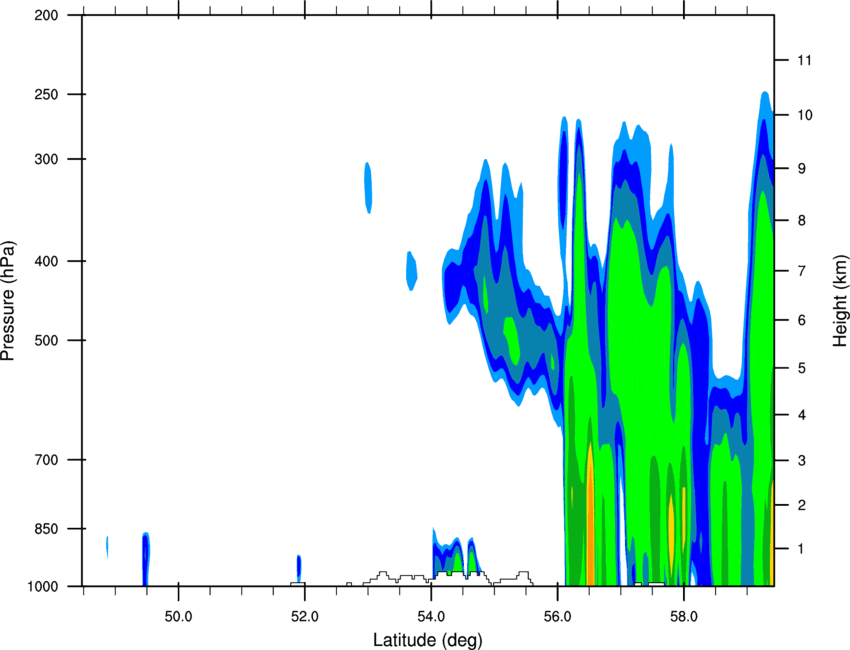Click the light-blue contour blob near latitude 53.0

368,188
